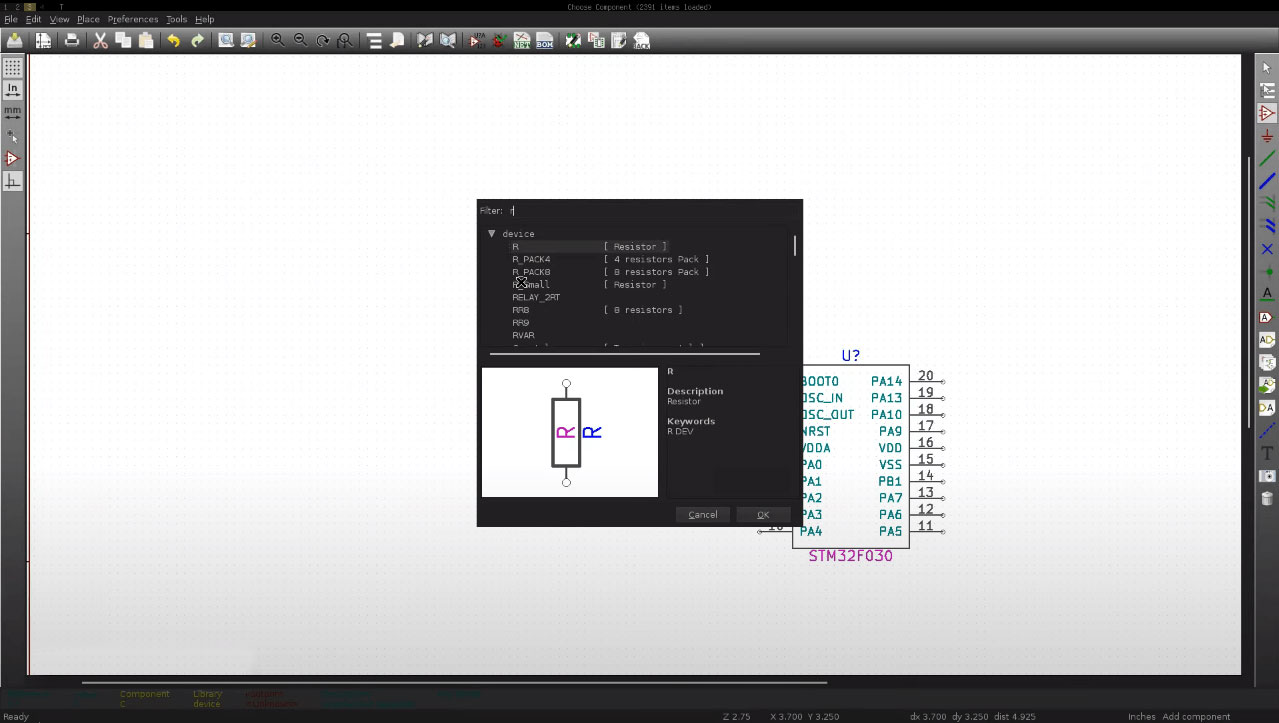The height and width of the screenshot is (723, 1279).
Task: Click the Print schematic icon
Action: point(72,41)
